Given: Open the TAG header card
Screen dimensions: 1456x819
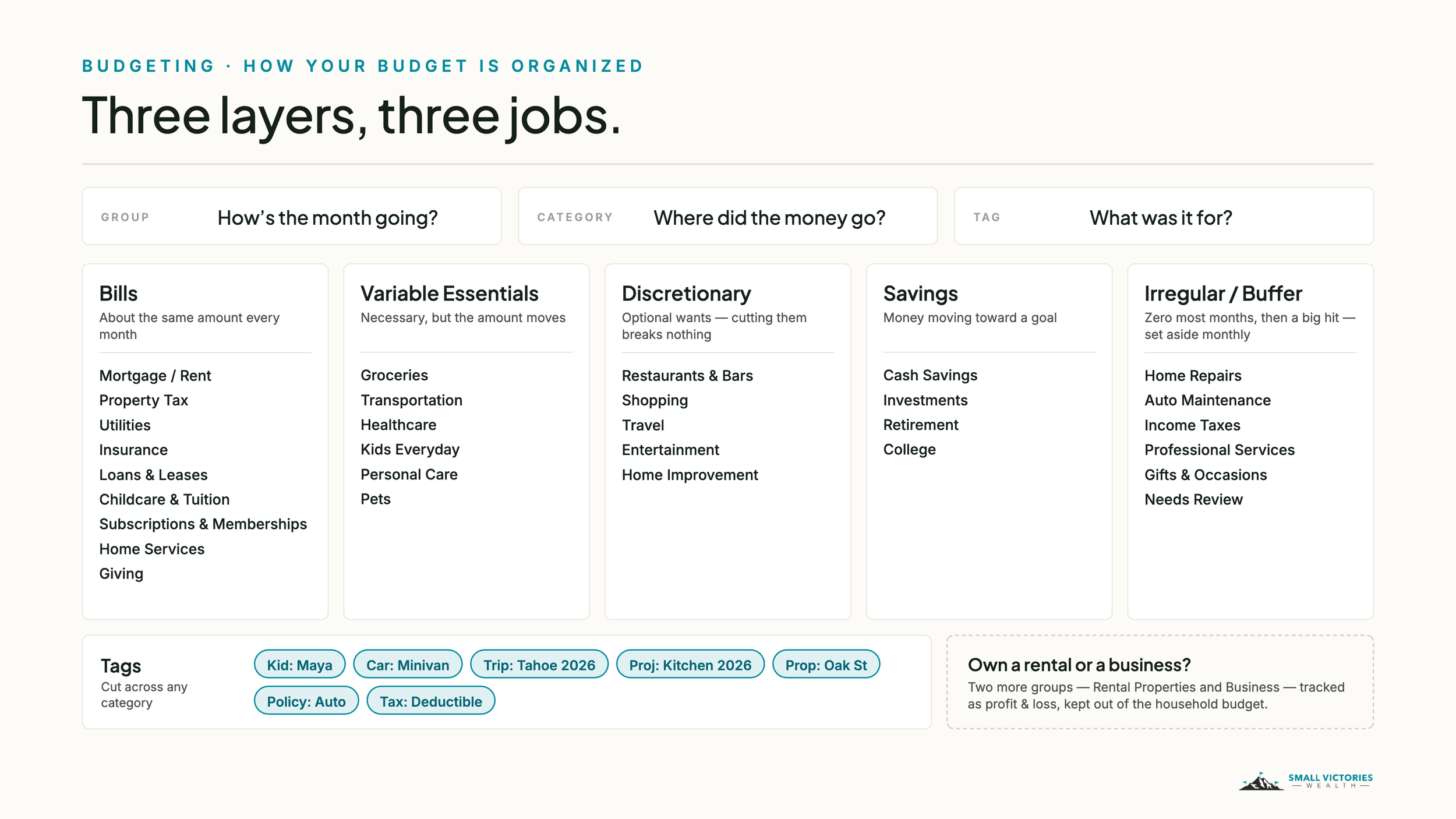Looking at the screenshot, I should point(1164,216).
